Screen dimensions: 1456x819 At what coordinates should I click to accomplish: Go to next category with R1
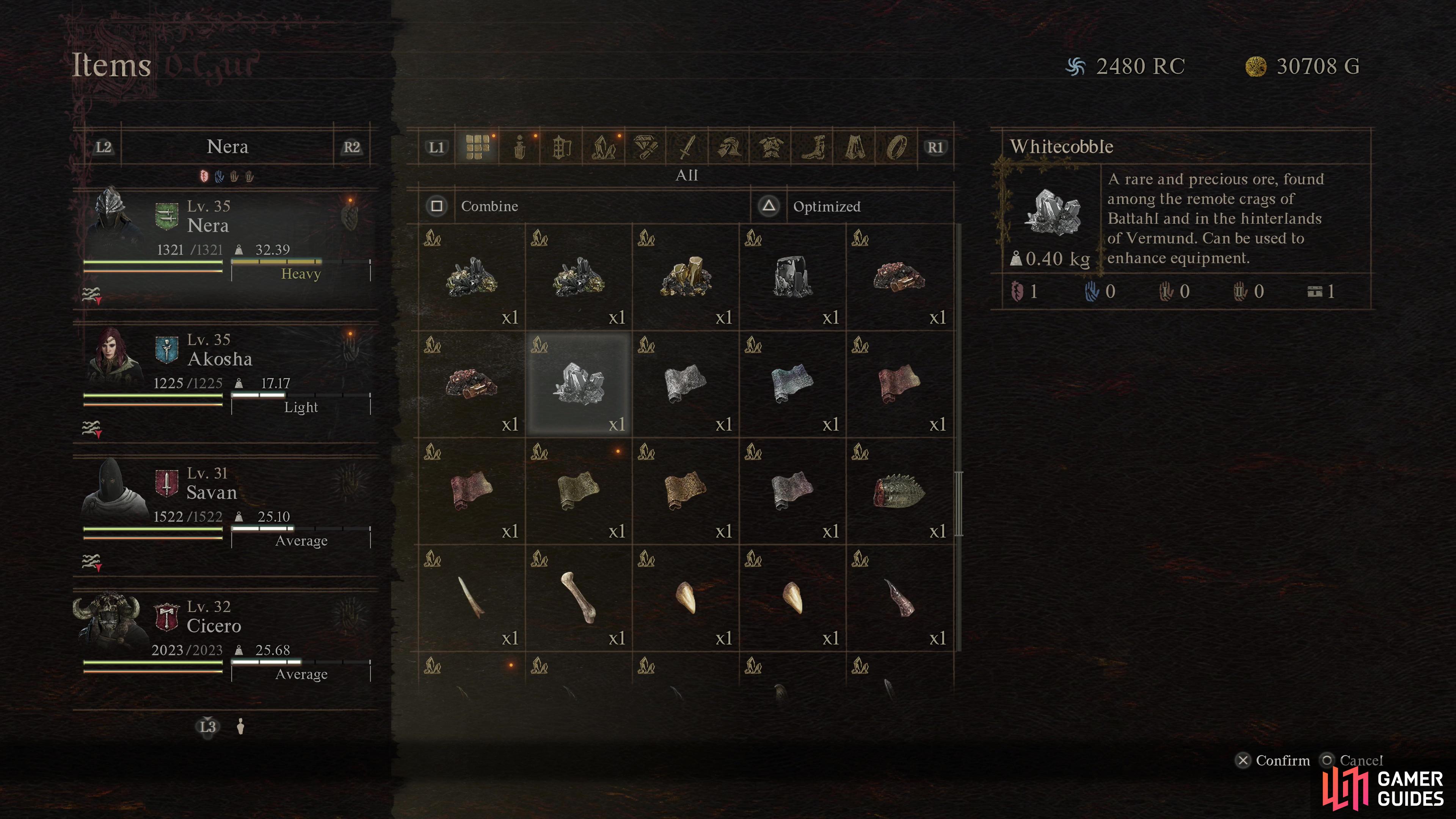tap(935, 147)
